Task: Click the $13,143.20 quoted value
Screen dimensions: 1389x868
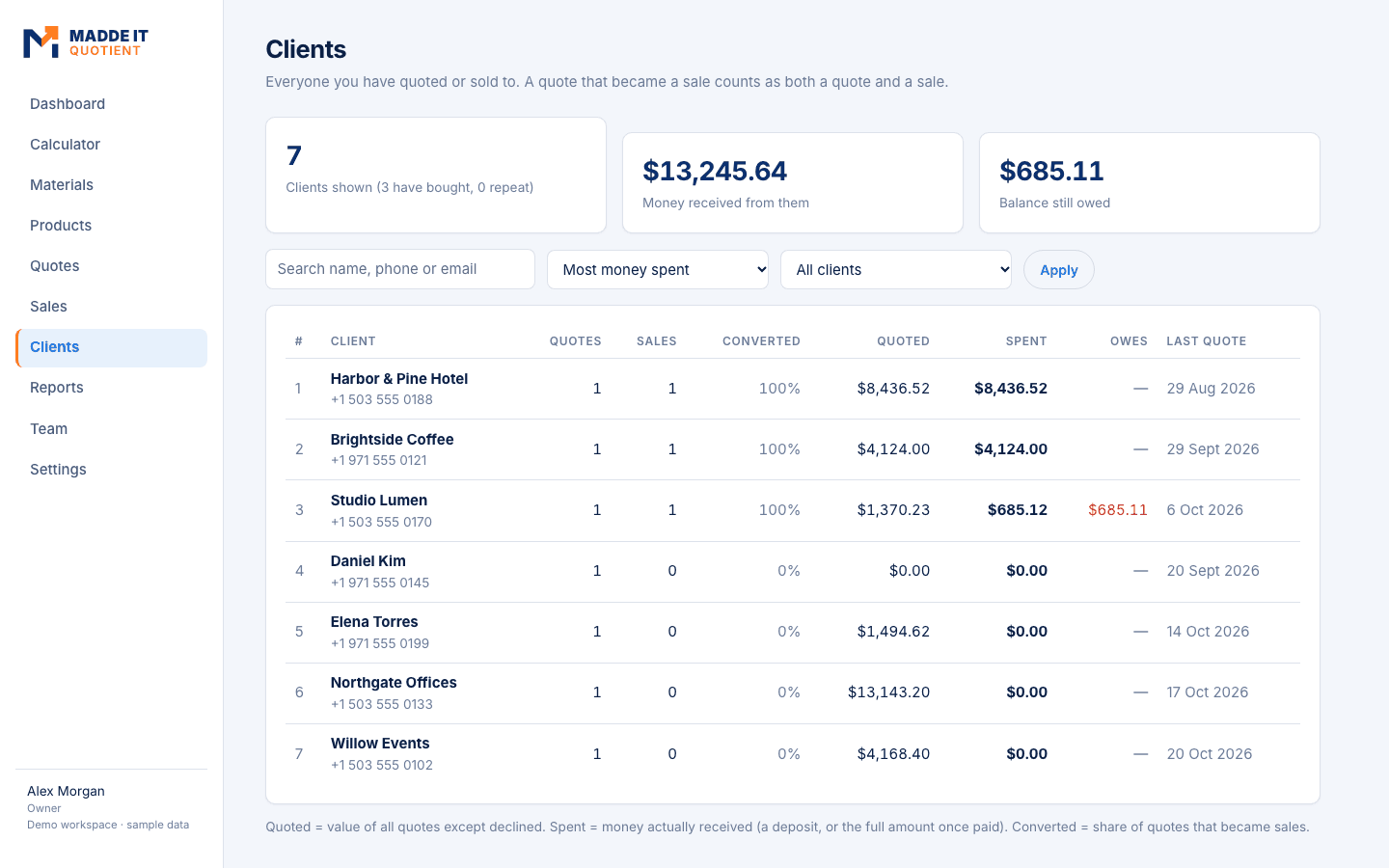Action: pos(889,692)
